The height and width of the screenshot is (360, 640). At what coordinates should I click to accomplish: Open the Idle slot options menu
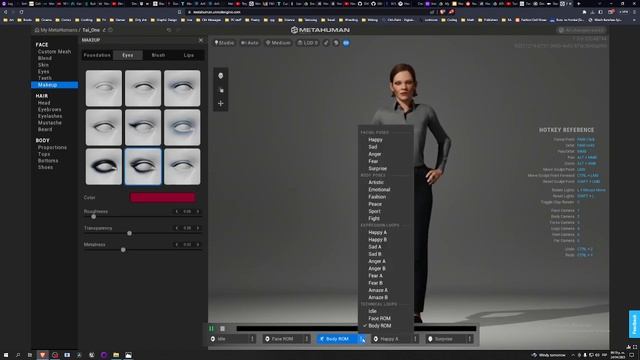(252, 339)
